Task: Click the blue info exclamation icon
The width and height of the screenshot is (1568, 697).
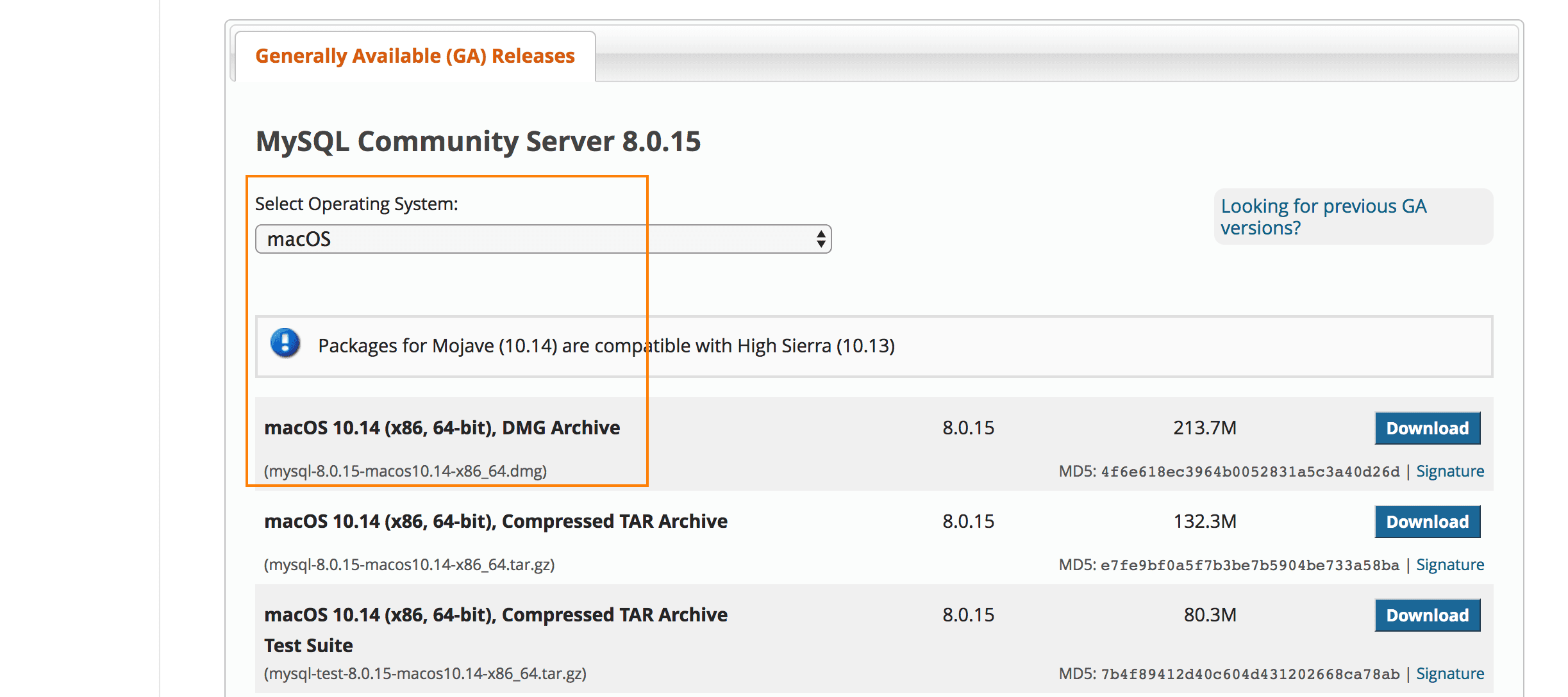Action: [x=285, y=343]
